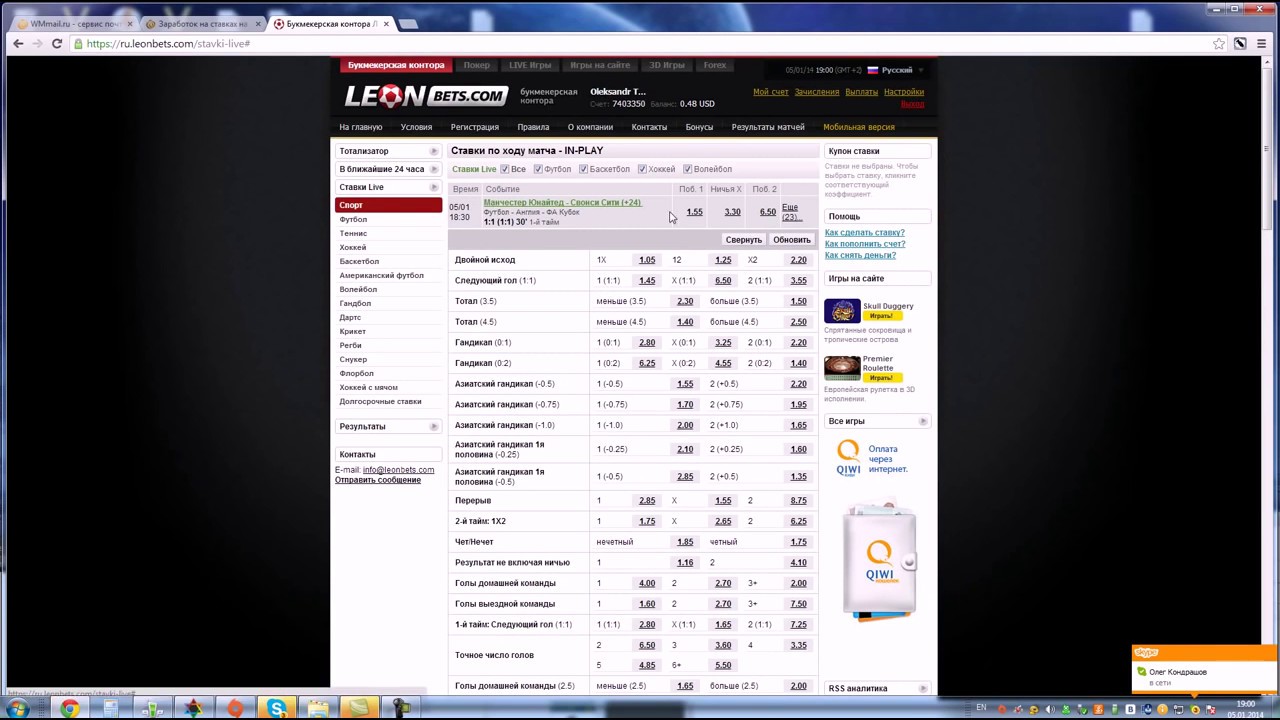Screen dimensions: 1280x720
Task: Show more markets via Еще (23) link
Action: click(790, 212)
